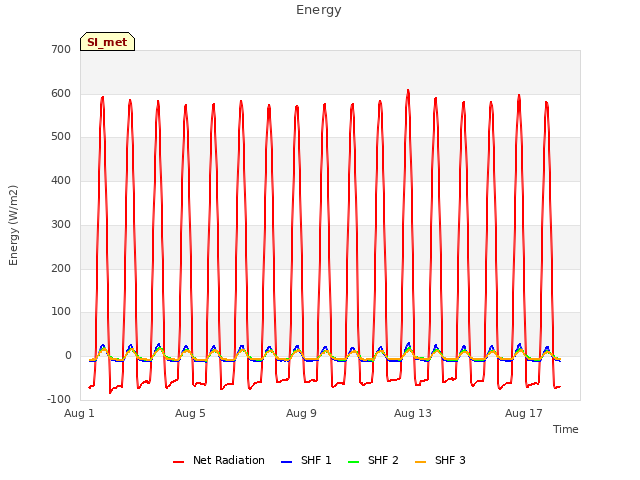Click the Aug 9 x-axis tick label
Screen dimensions: 640x480
[x=301, y=413]
